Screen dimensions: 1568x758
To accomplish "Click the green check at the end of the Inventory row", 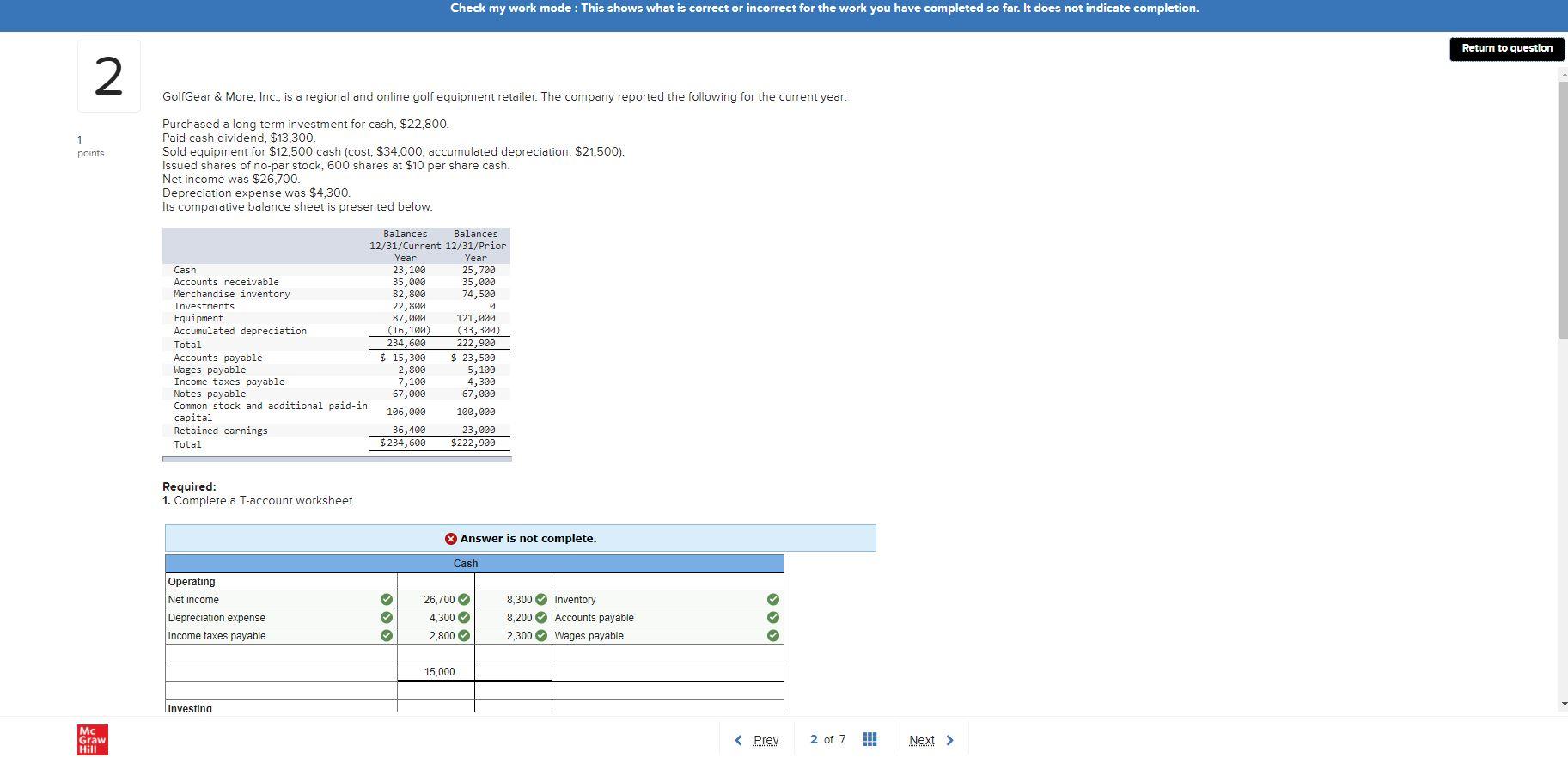I will pyautogui.click(x=773, y=600).
